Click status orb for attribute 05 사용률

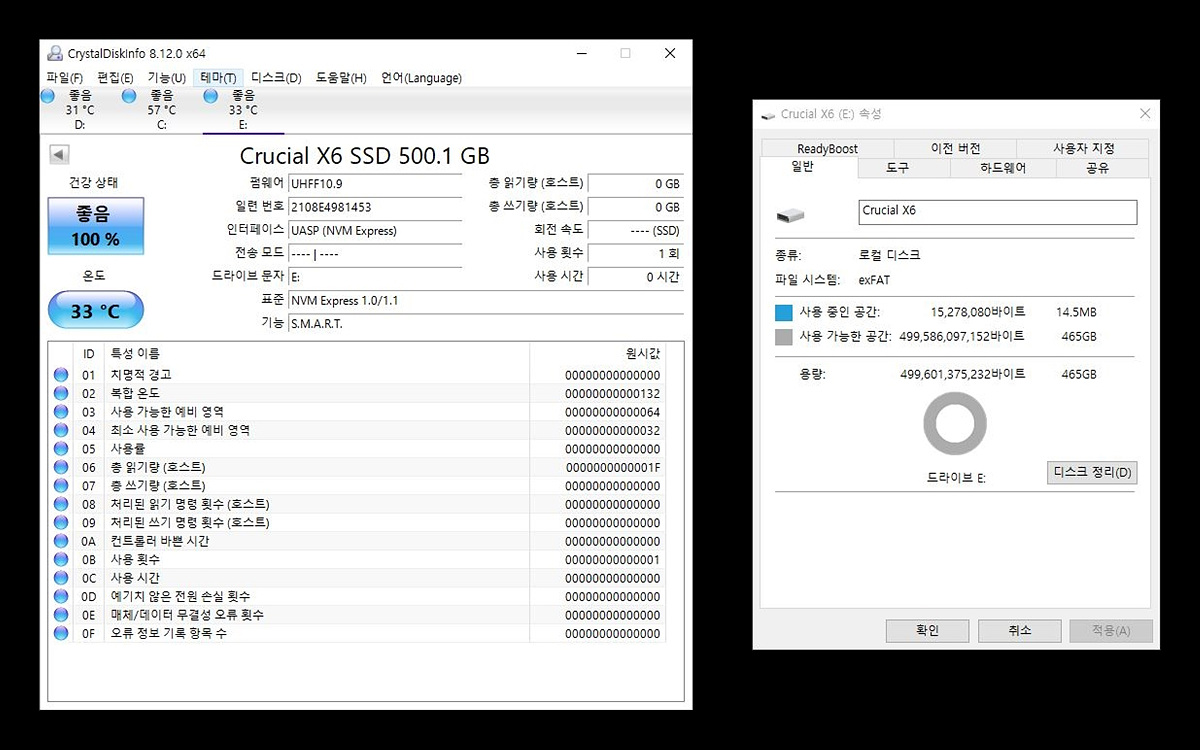61,449
